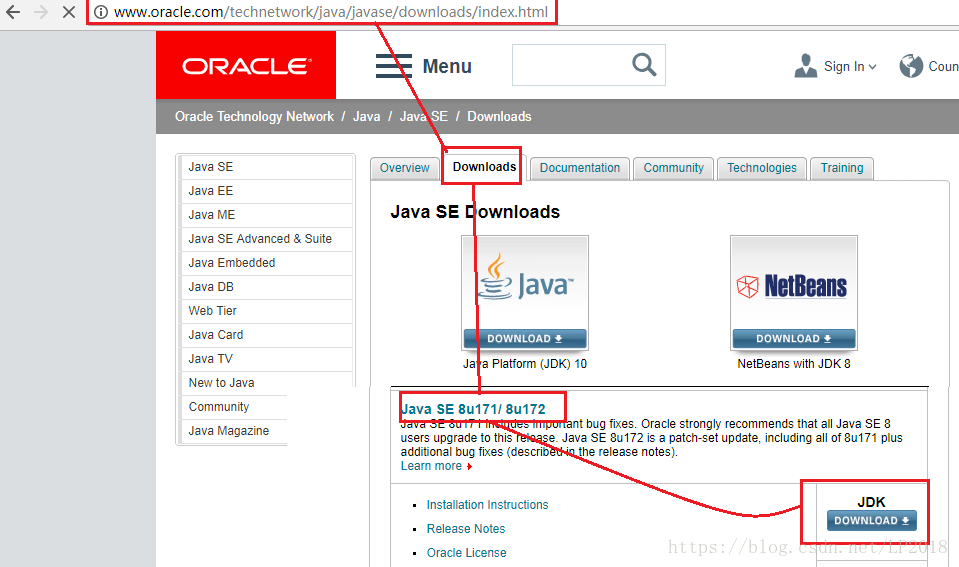Open Java ME in the sidebar
This screenshot has height=567, width=959.
coord(266,215)
